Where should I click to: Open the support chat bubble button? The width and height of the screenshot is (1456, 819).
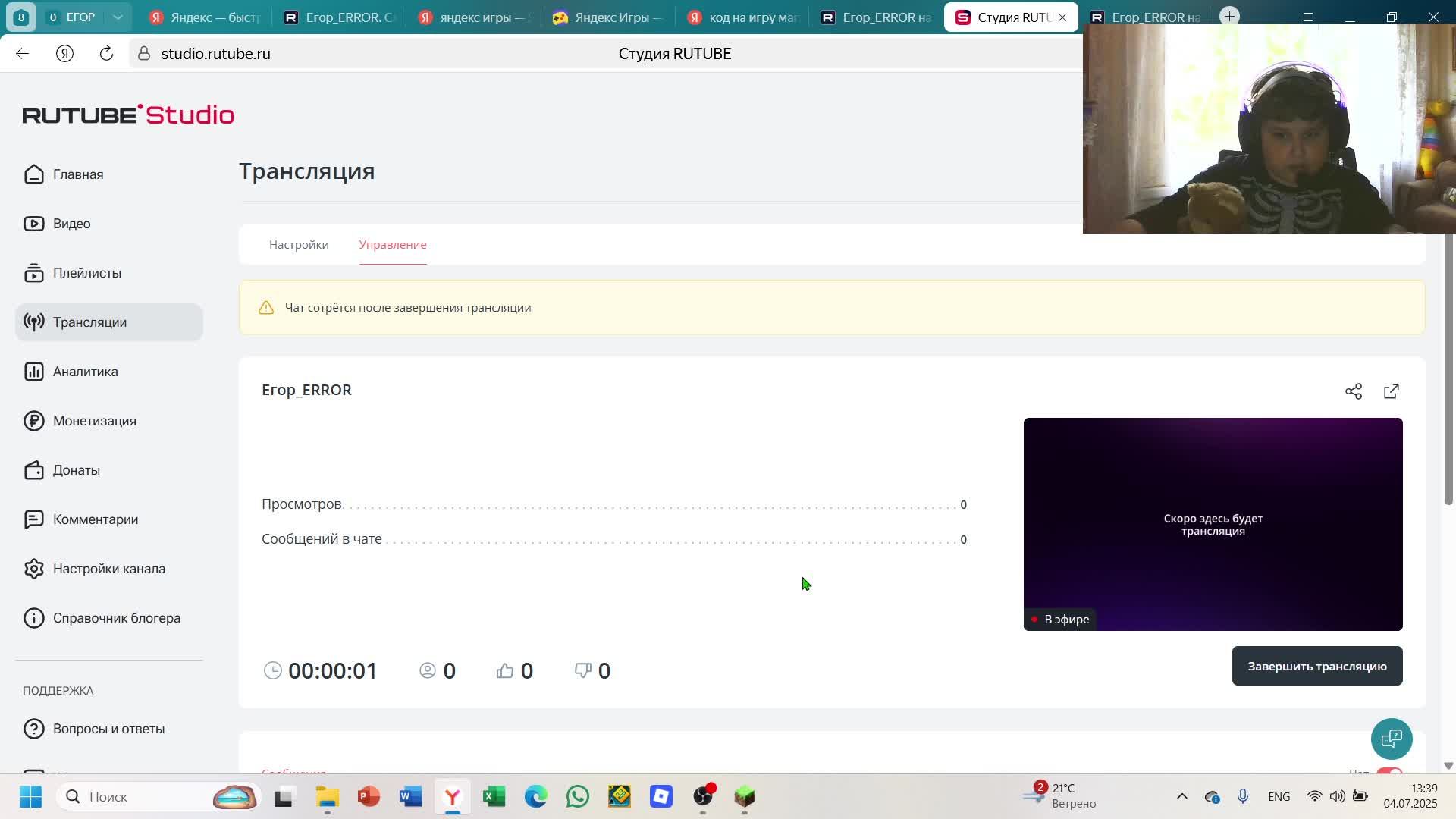pyautogui.click(x=1392, y=739)
